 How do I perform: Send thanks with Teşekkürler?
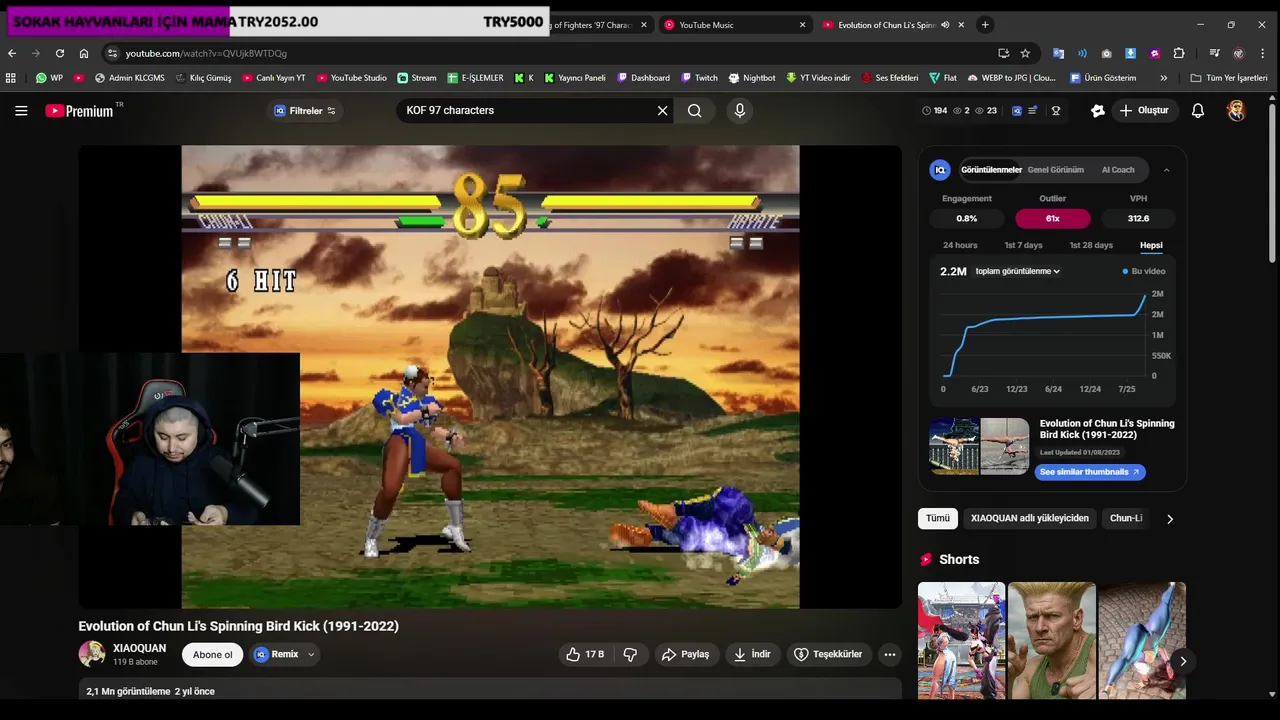[828, 654]
